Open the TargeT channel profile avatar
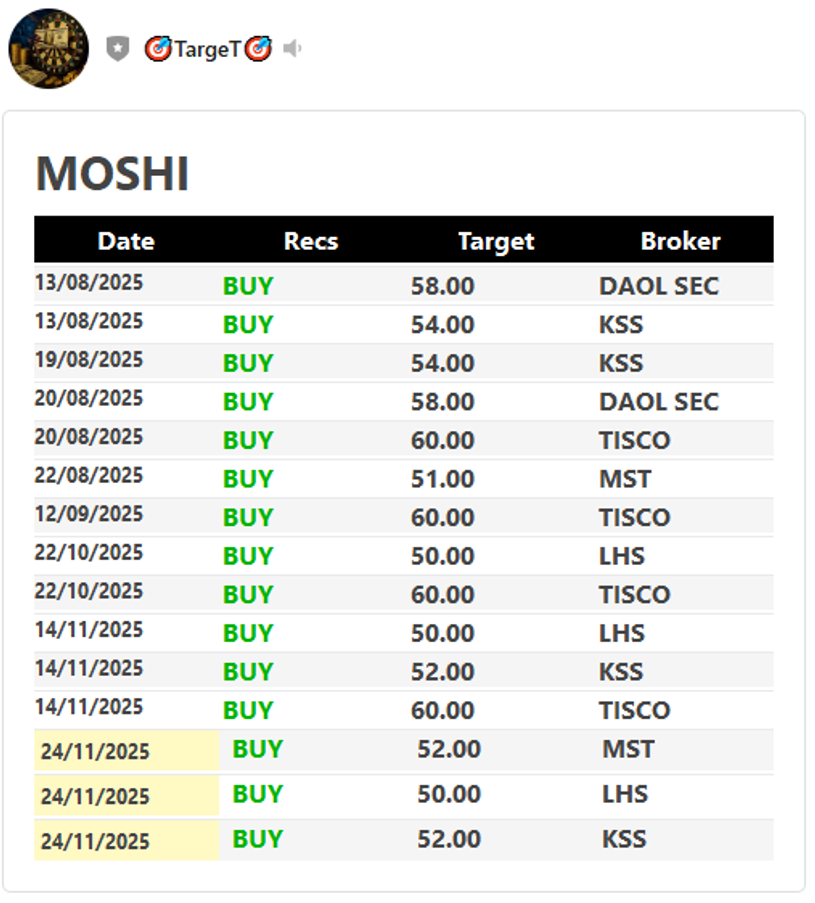815x903 pixels. pos(48,48)
